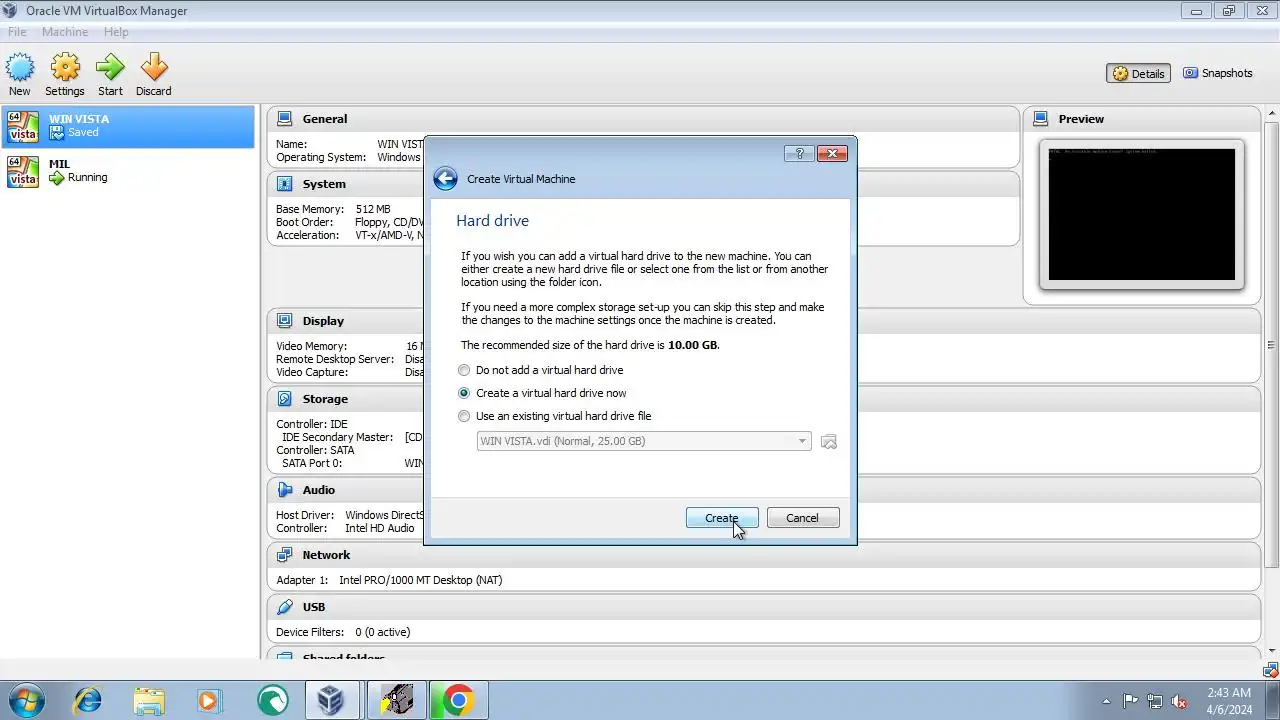Click the USB header label

click(x=314, y=607)
